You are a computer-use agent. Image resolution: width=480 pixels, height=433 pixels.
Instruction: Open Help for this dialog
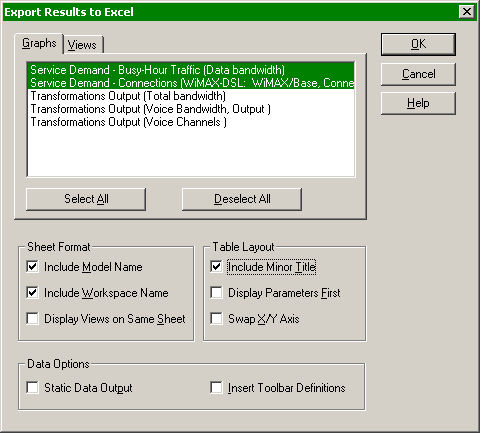point(418,103)
